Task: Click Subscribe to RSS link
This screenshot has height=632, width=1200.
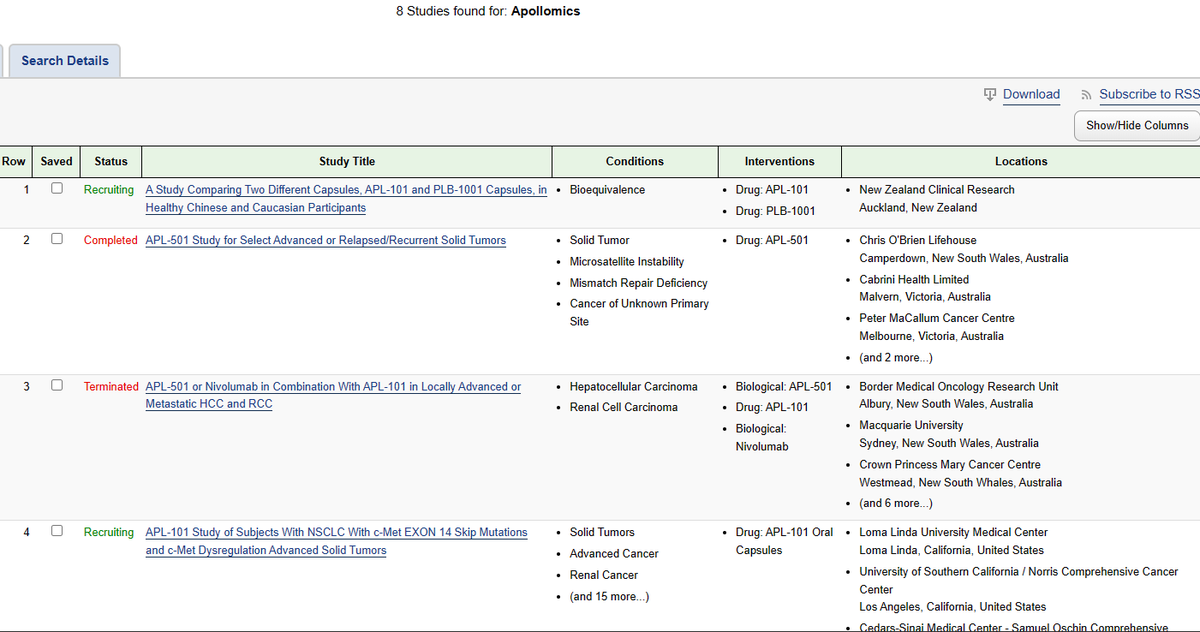Action: coord(1149,94)
